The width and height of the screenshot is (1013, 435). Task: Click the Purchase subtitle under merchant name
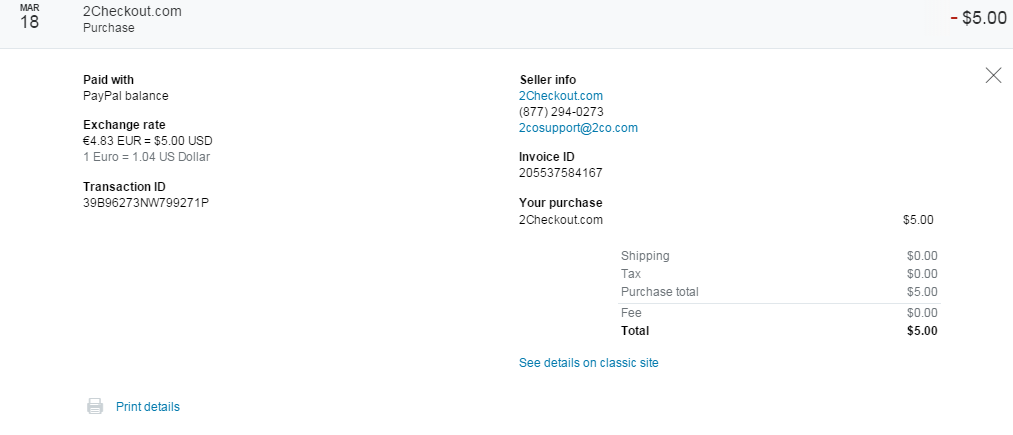tap(108, 28)
